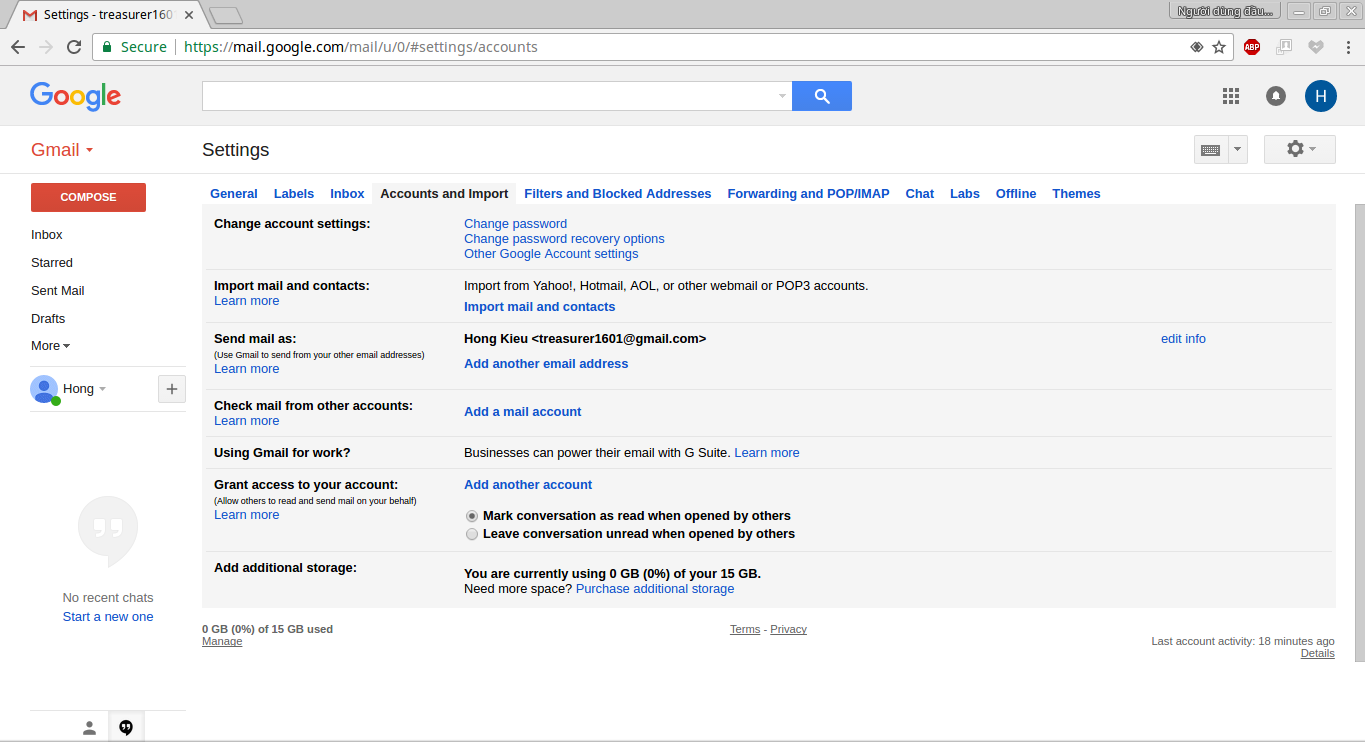1365x742 pixels.
Task: Click Add another email address
Action: tap(546, 364)
